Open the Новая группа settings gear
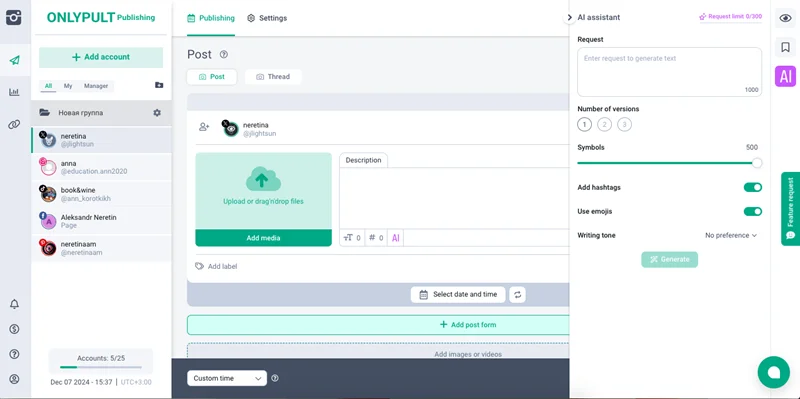 [157, 113]
